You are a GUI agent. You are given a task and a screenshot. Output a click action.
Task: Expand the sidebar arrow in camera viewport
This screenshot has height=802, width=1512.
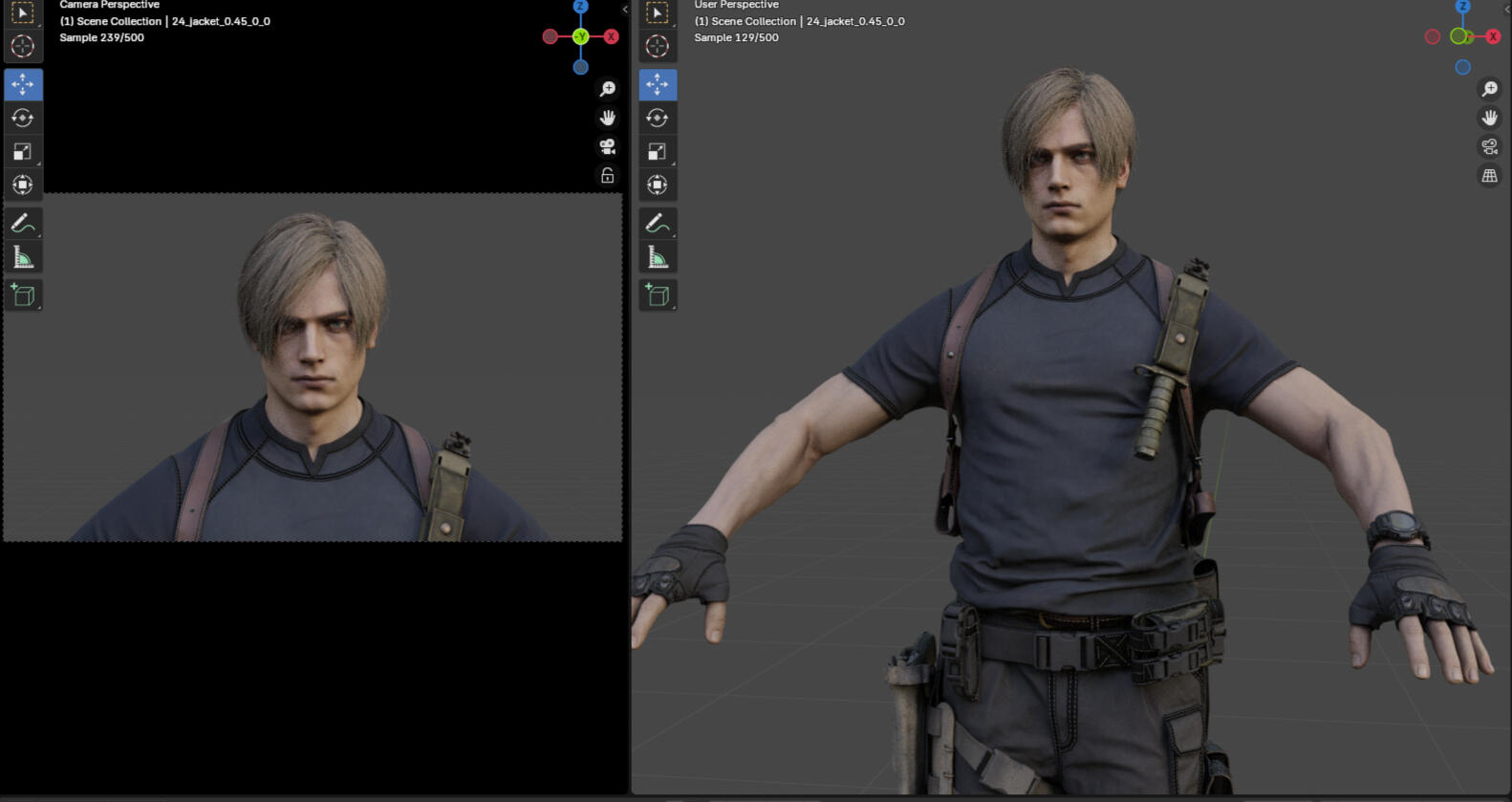[625, 10]
